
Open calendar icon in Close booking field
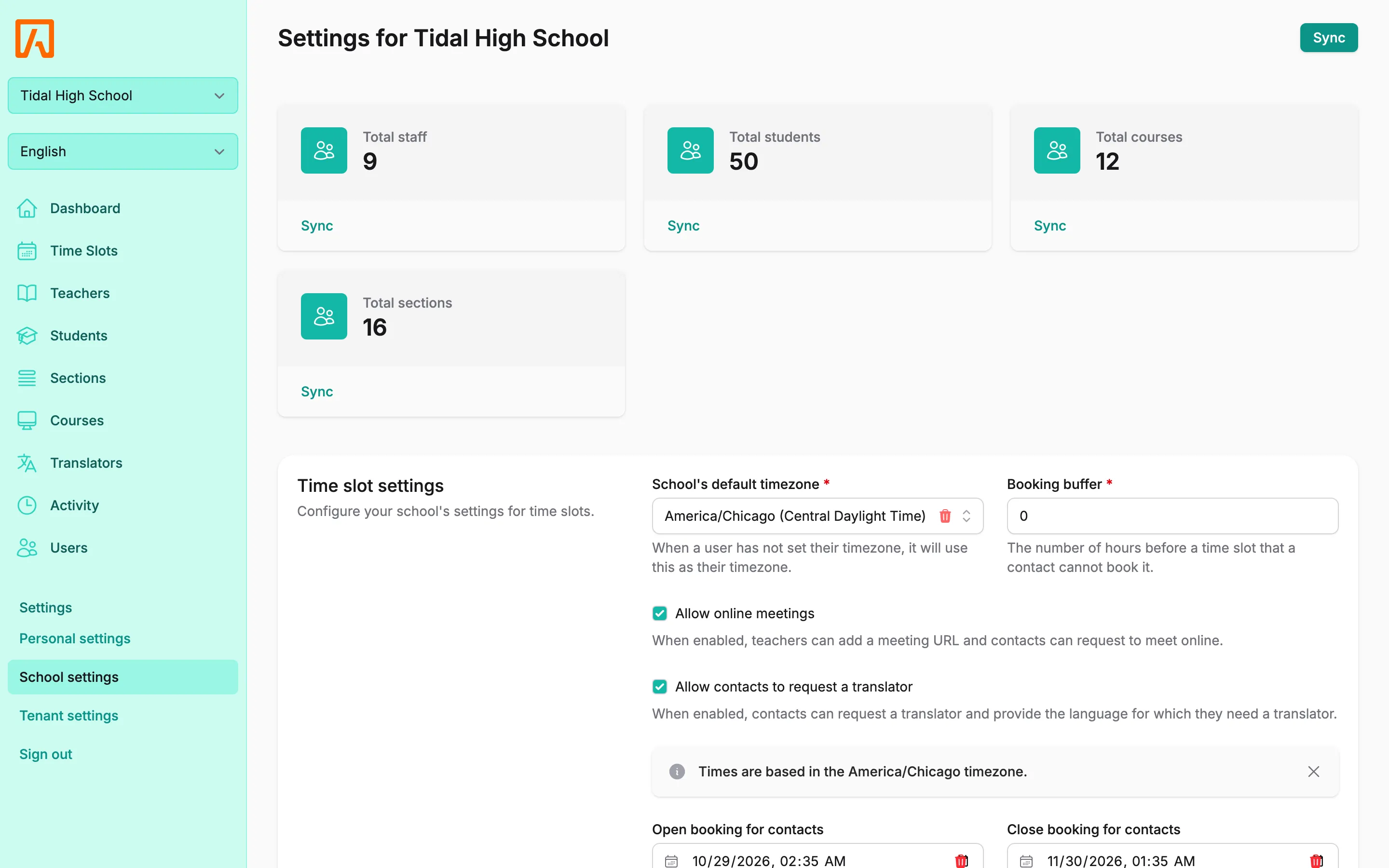coord(1026,861)
